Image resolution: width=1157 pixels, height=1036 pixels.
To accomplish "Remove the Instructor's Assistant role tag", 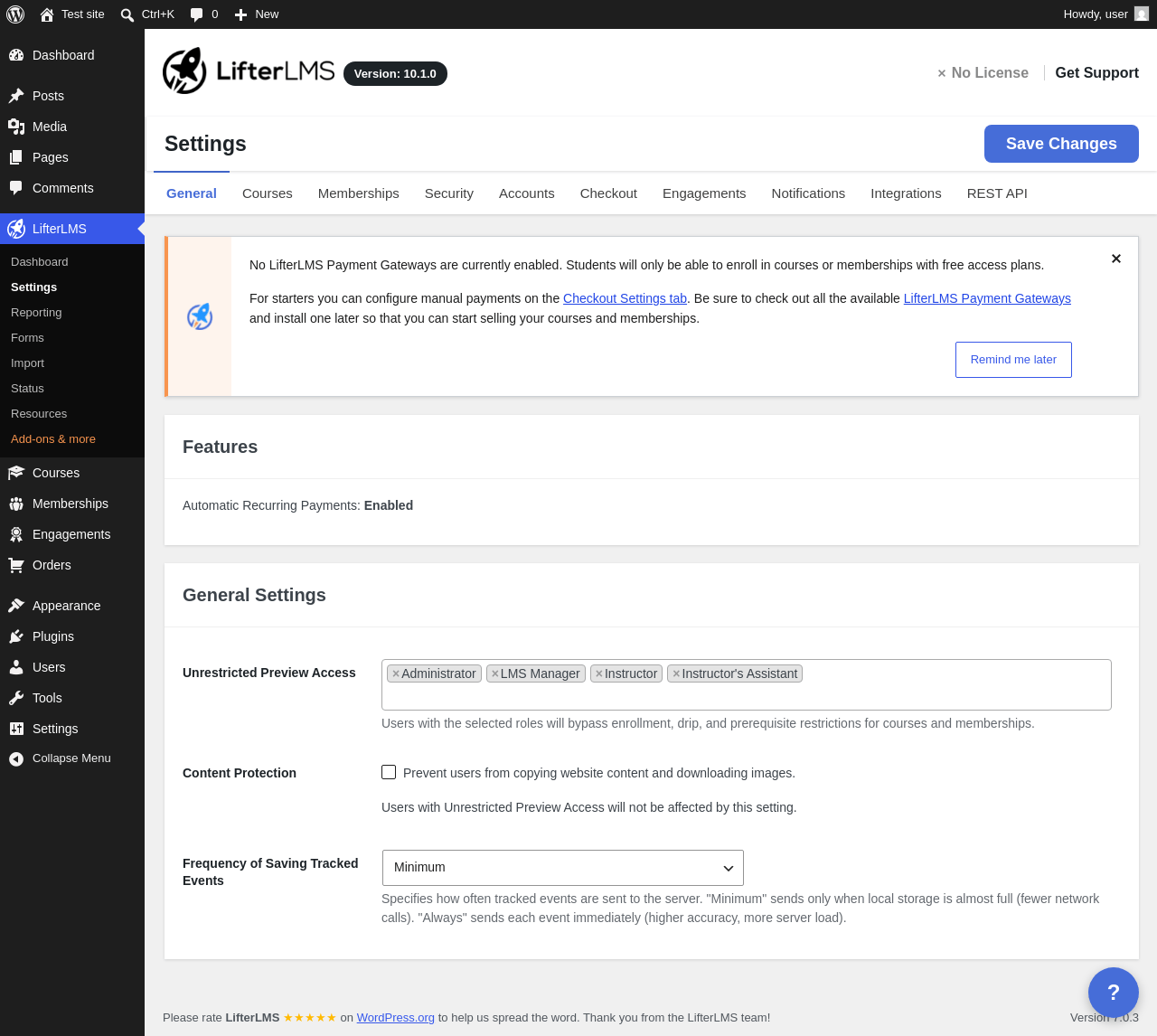I will [x=676, y=674].
